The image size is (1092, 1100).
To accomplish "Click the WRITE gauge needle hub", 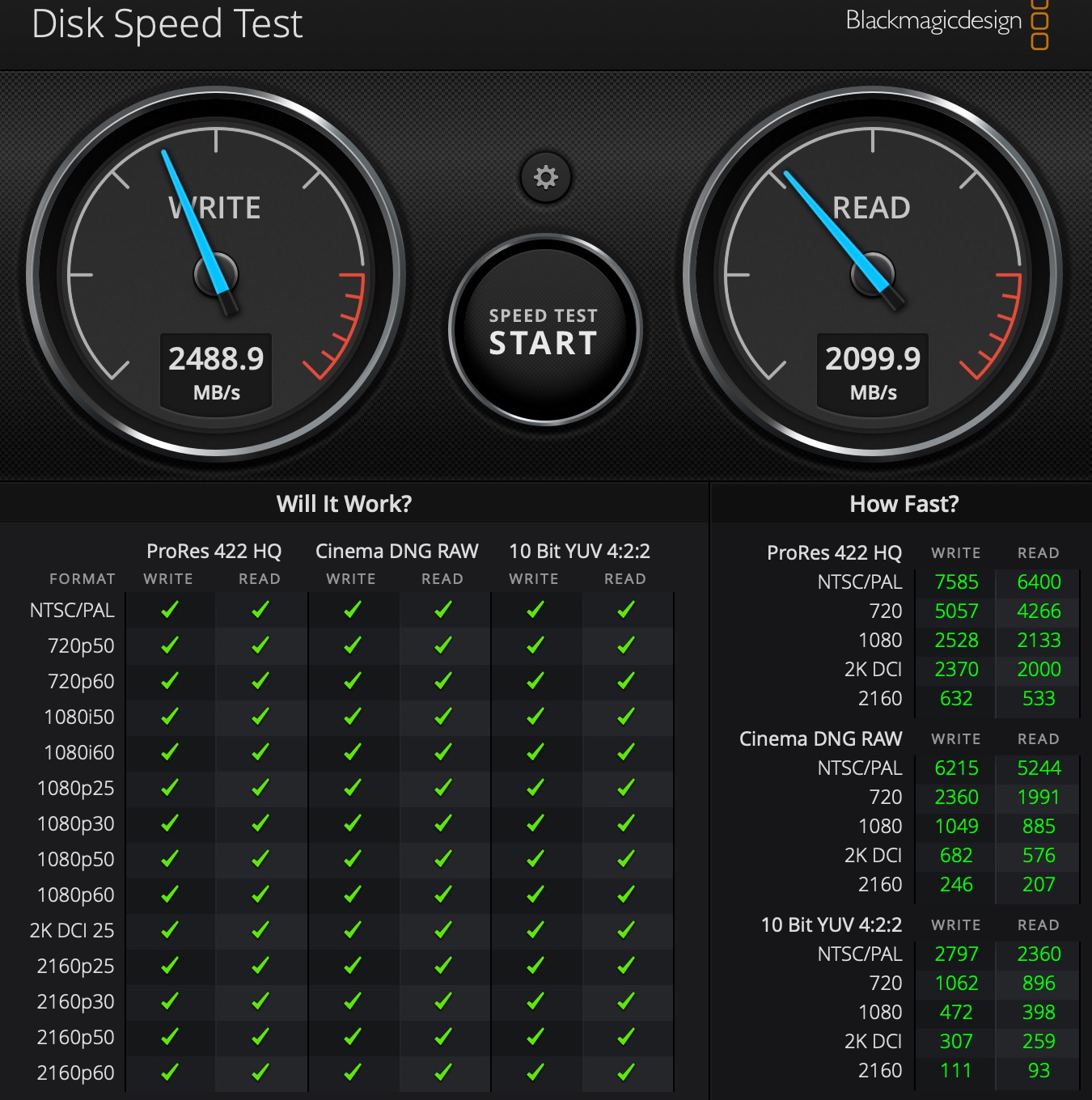I will [x=216, y=275].
